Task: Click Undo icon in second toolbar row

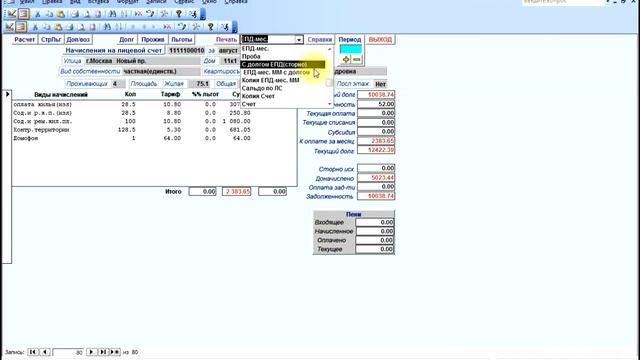Action: point(182,27)
